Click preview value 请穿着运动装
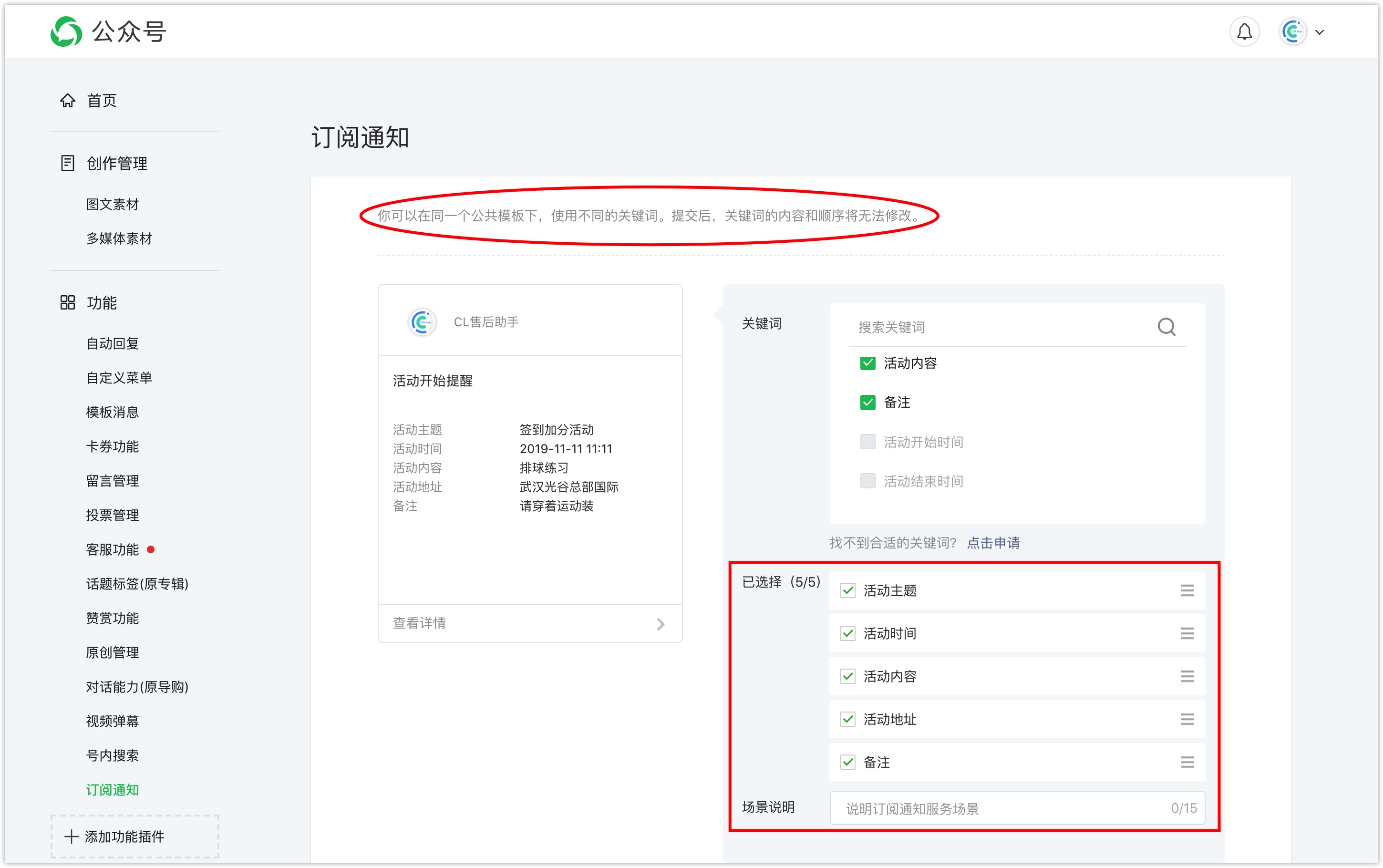The width and height of the screenshot is (1383, 868). click(x=557, y=506)
